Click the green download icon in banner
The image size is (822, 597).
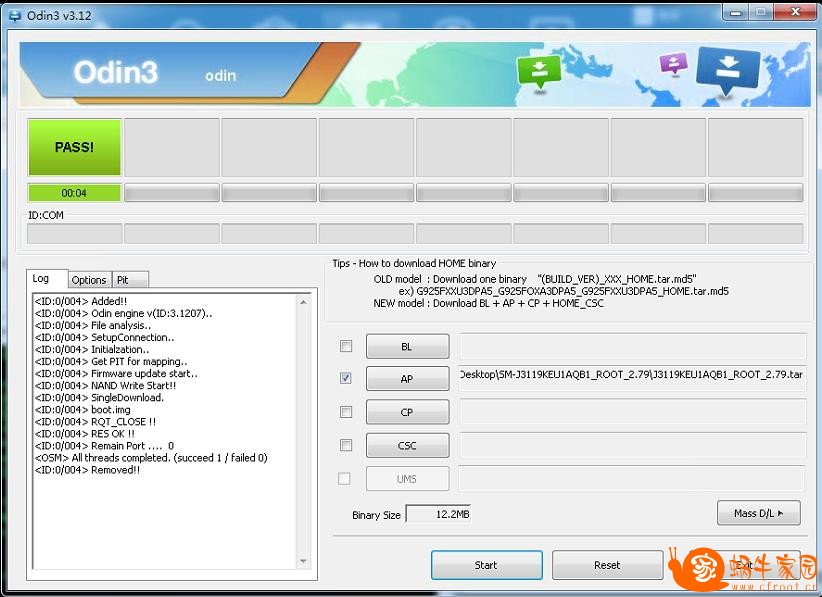tap(539, 72)
